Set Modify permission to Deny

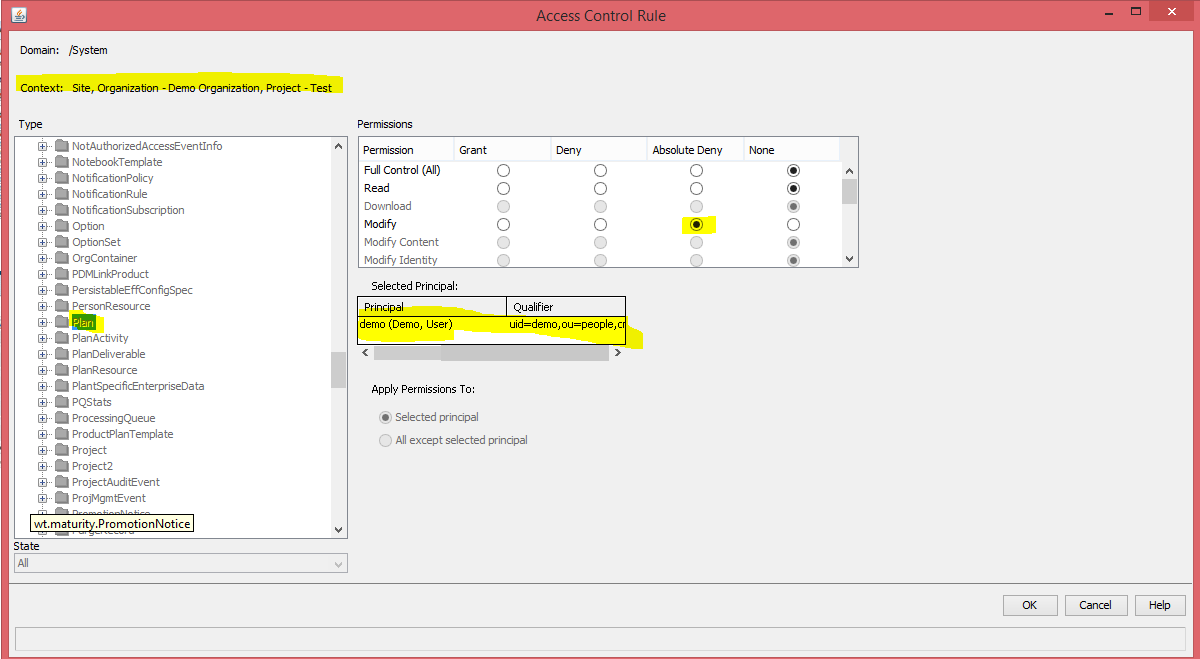coord(600,224)
